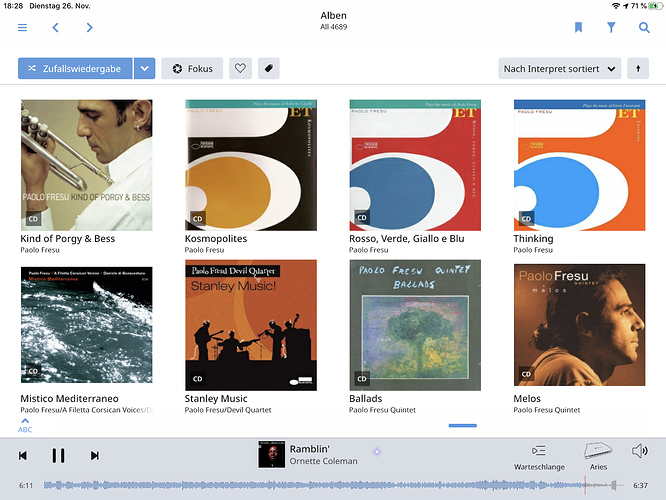Open the Thinking album cover
666x500 pixels.
[x=579, y=165]
